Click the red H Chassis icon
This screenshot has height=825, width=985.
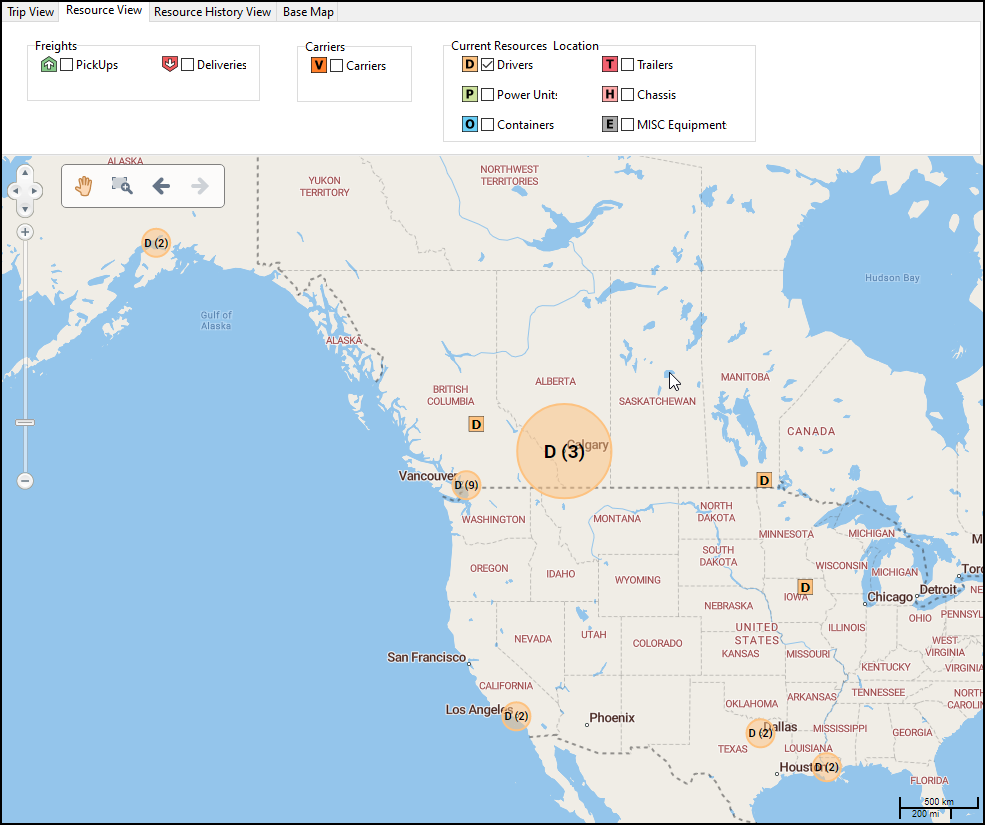click(x=609, y=94)
